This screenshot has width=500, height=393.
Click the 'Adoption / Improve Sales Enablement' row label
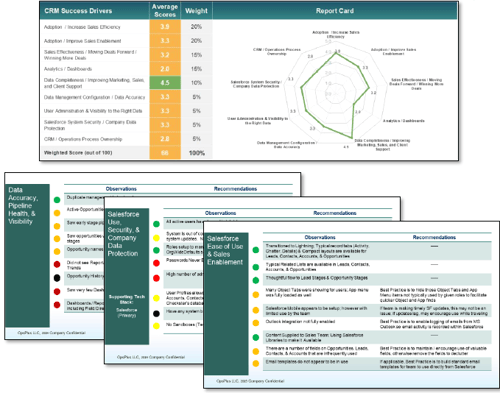click(82, 41)
